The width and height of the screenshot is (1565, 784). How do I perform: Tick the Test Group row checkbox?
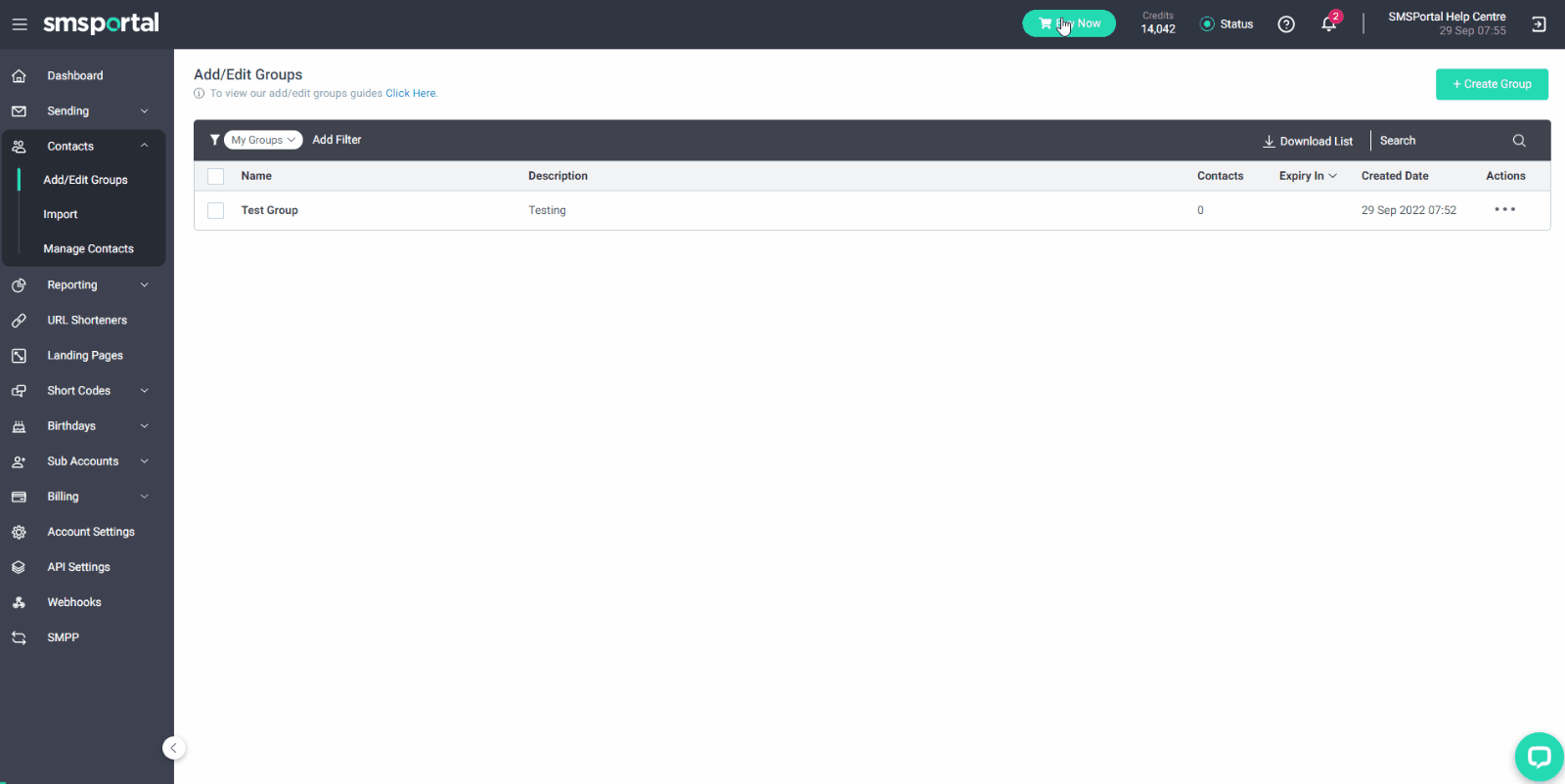point(216,211)
